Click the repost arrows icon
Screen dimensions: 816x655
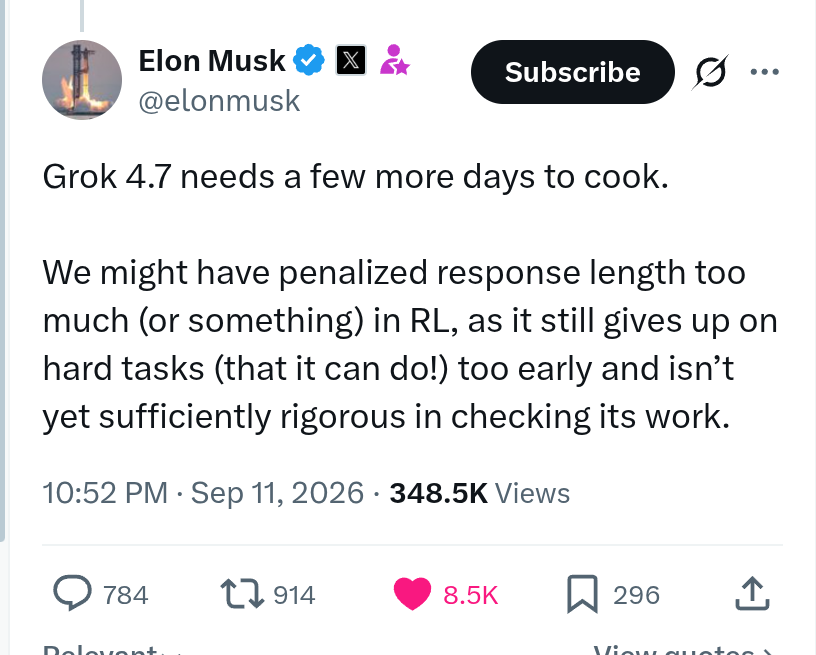(242, 594)
